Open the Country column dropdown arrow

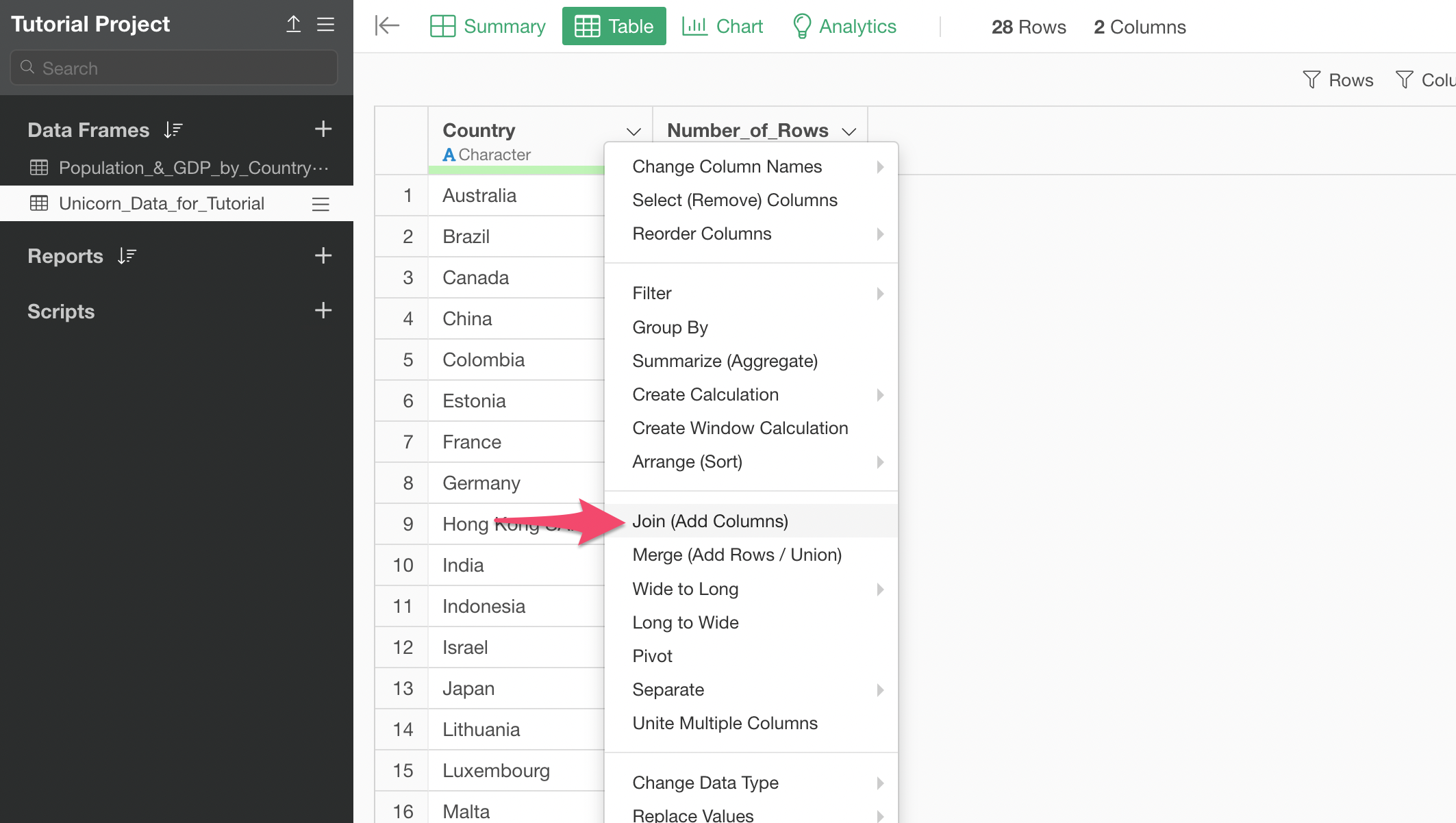pyautogui.click(x=633, y=131)
